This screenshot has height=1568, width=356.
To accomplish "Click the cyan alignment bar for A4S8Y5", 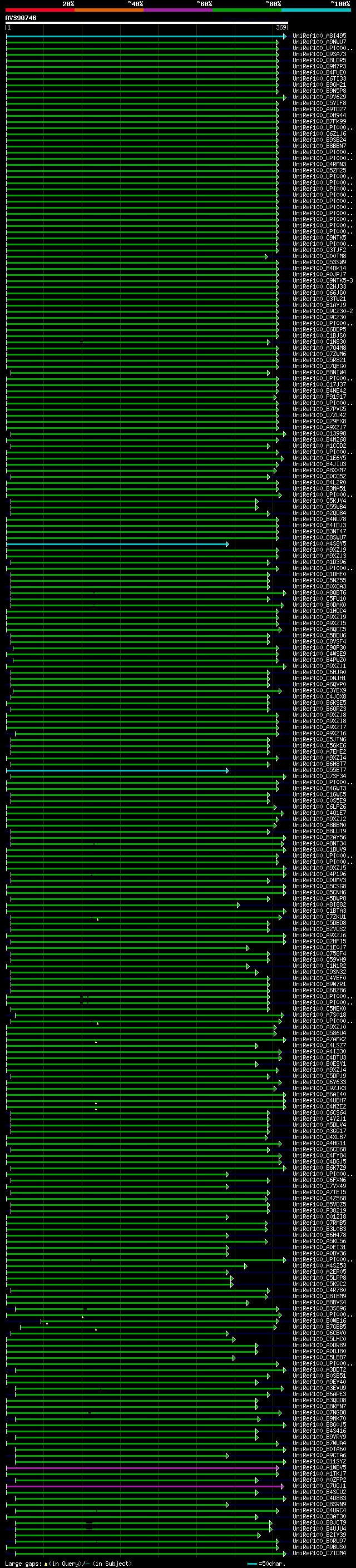I will coord(117,544).
